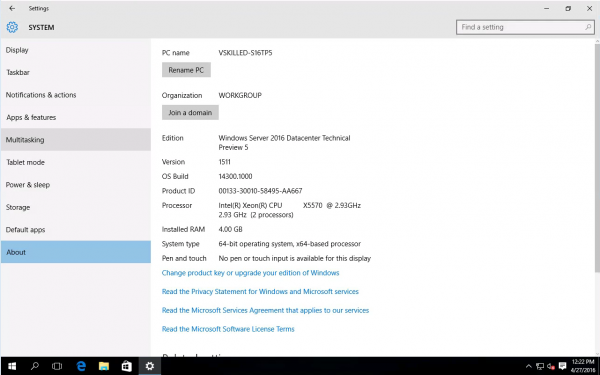Select Multitasking in the sidebar

pyautogui.click(x=76, y=140)
